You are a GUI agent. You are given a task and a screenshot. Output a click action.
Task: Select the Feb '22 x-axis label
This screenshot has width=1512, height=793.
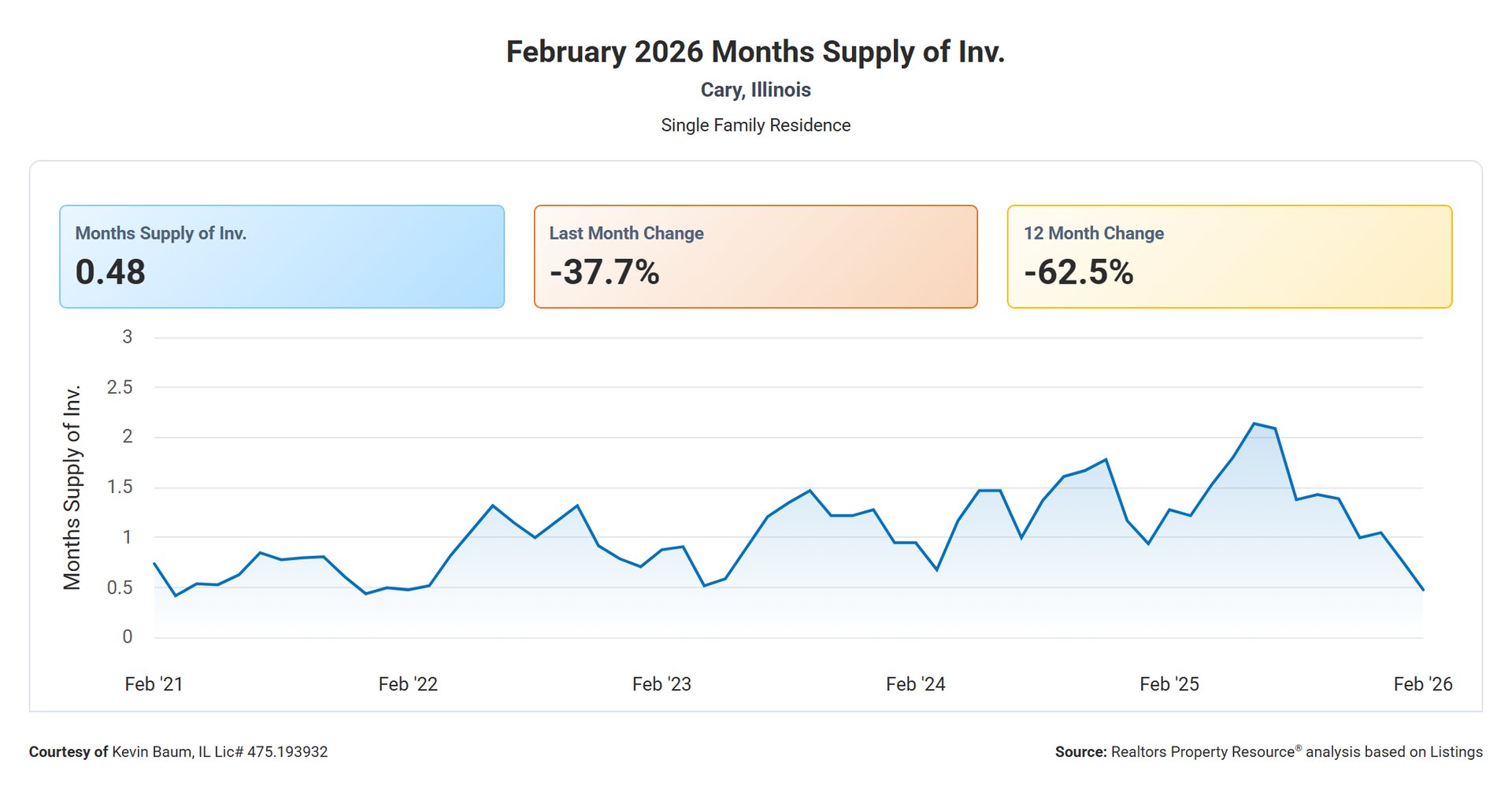[408, 684]
